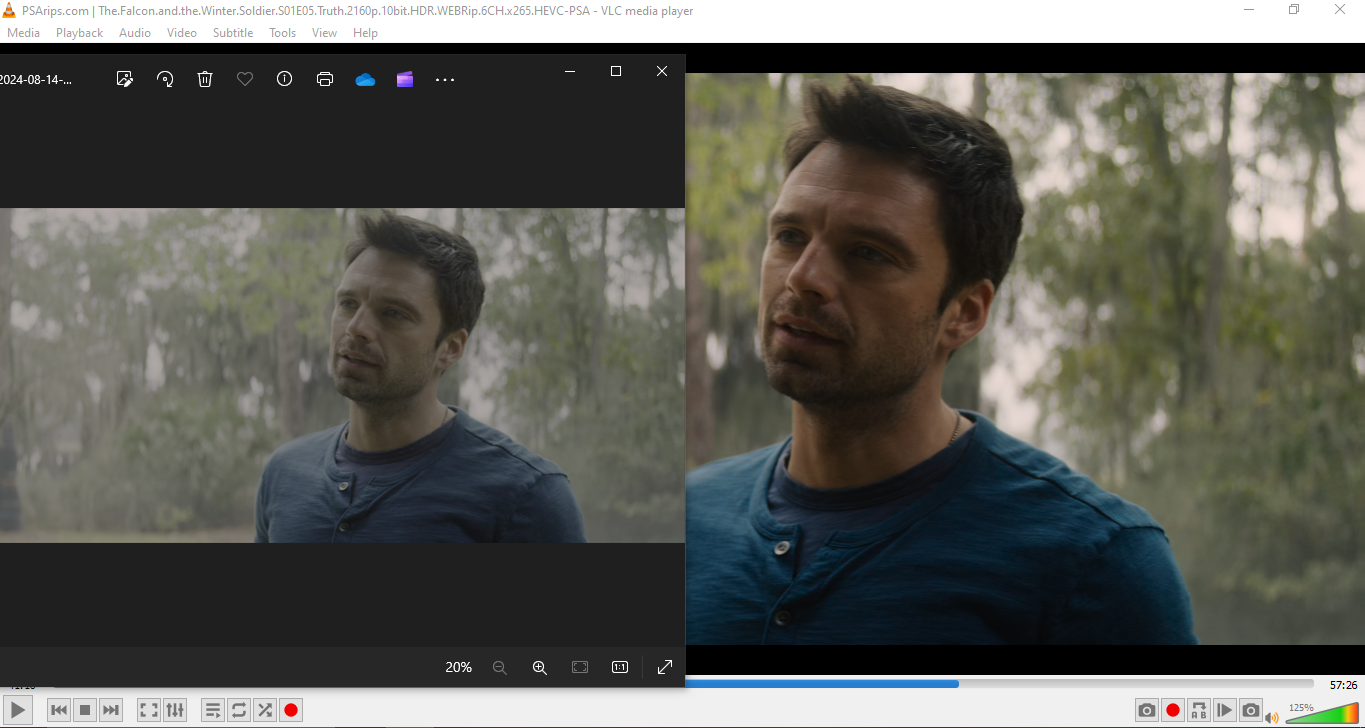Expand the three-dots more options menu

point(445,79)
